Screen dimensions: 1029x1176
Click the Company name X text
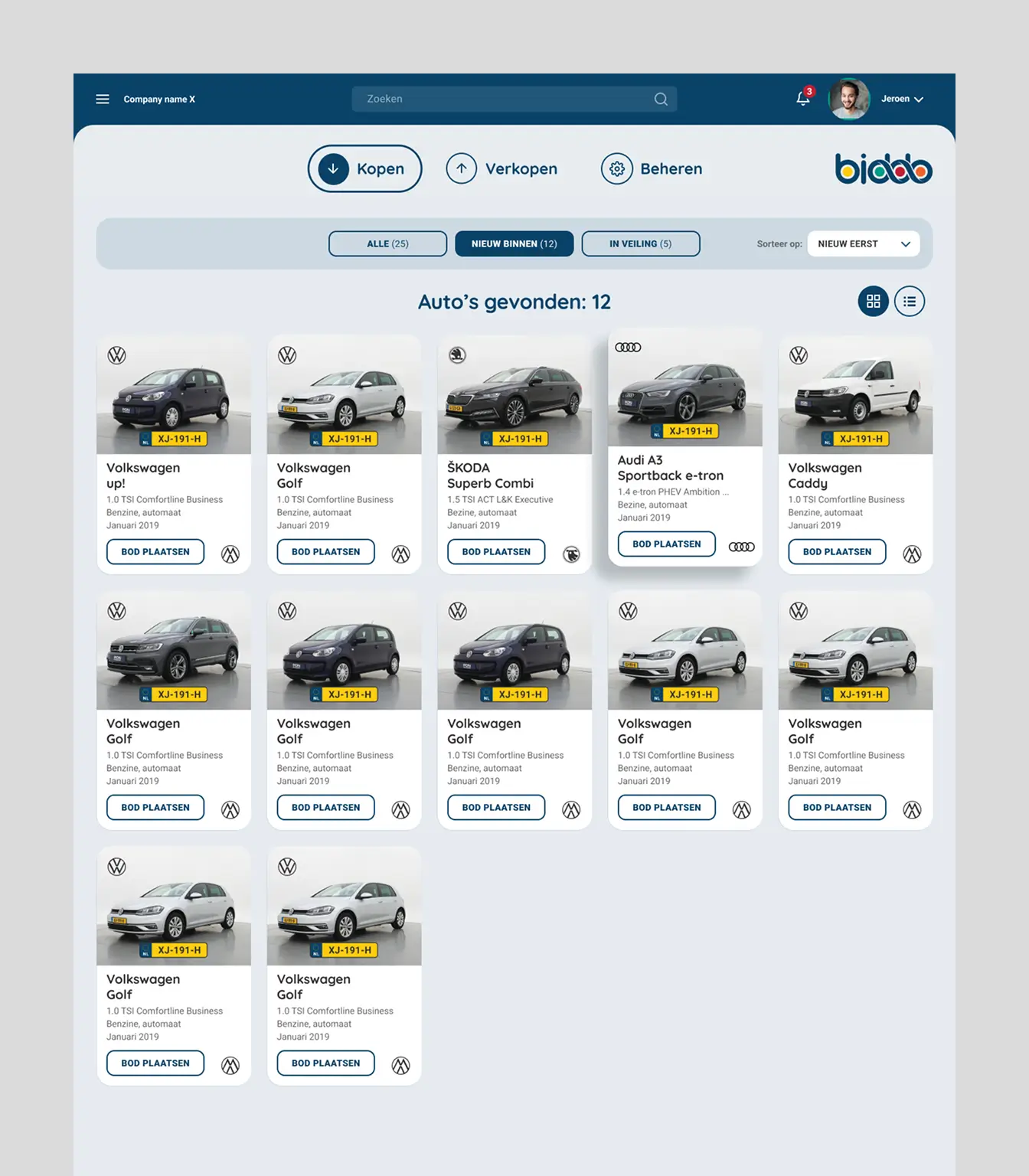coord(159,100)
